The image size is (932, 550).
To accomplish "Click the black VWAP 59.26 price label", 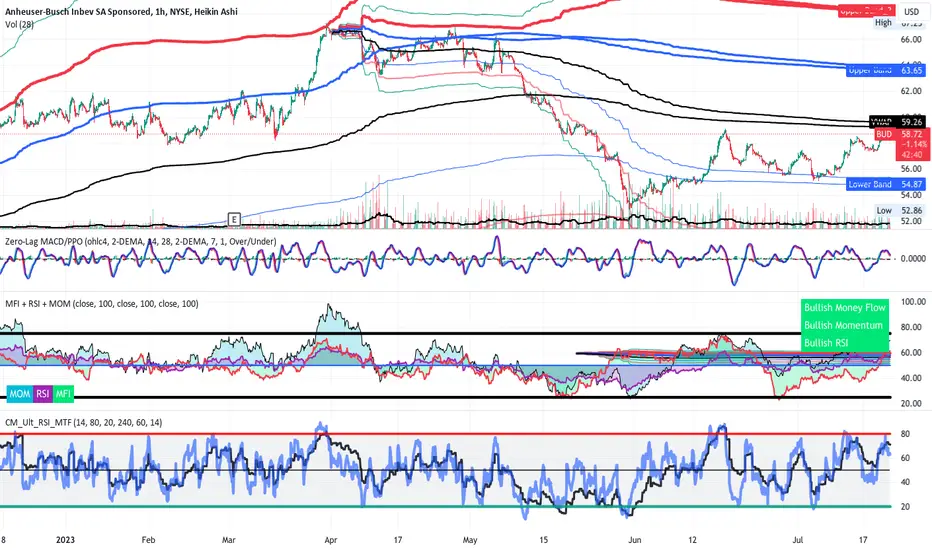I will tap(898, 122).
